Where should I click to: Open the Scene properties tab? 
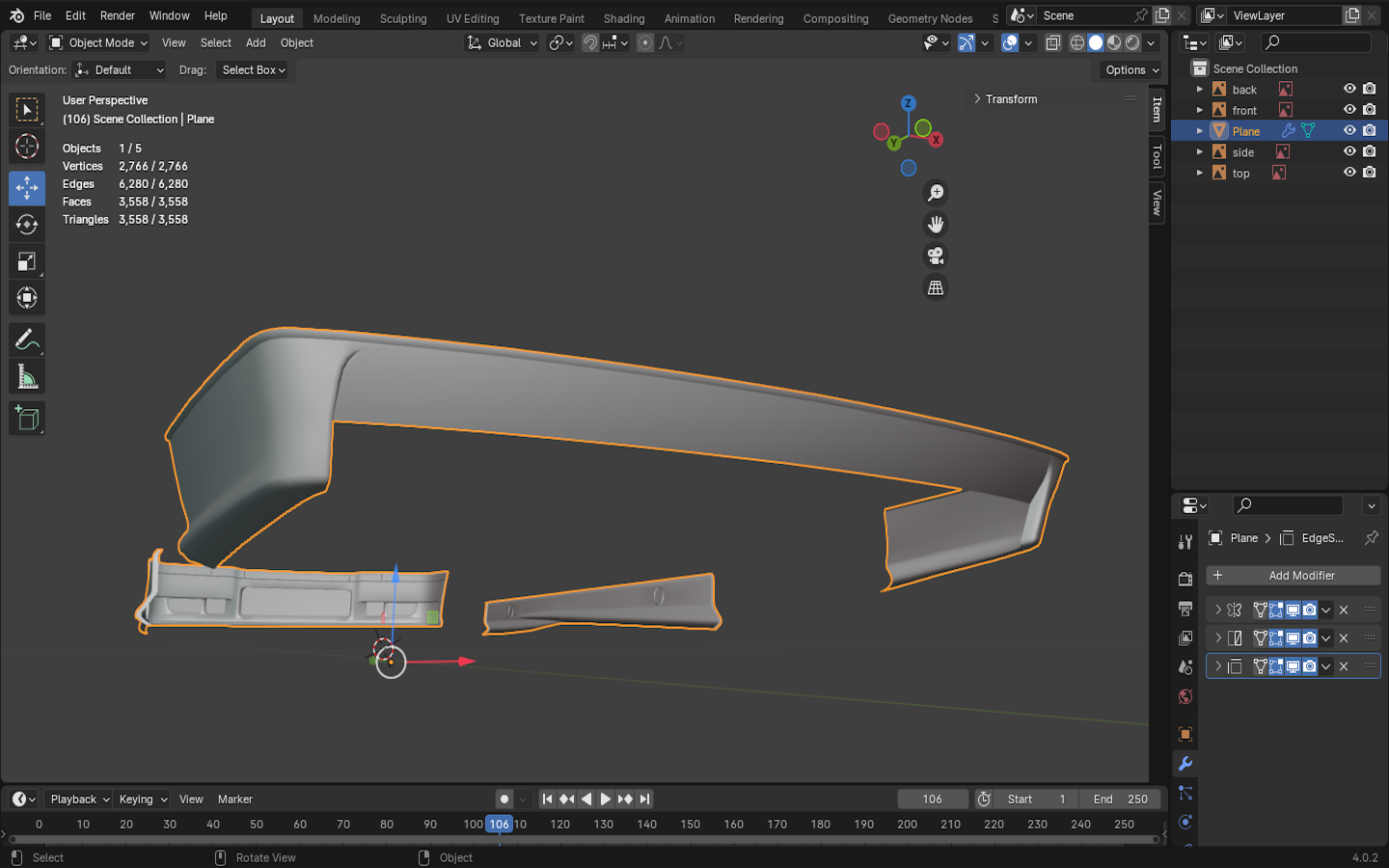[x=1185, y=667]
